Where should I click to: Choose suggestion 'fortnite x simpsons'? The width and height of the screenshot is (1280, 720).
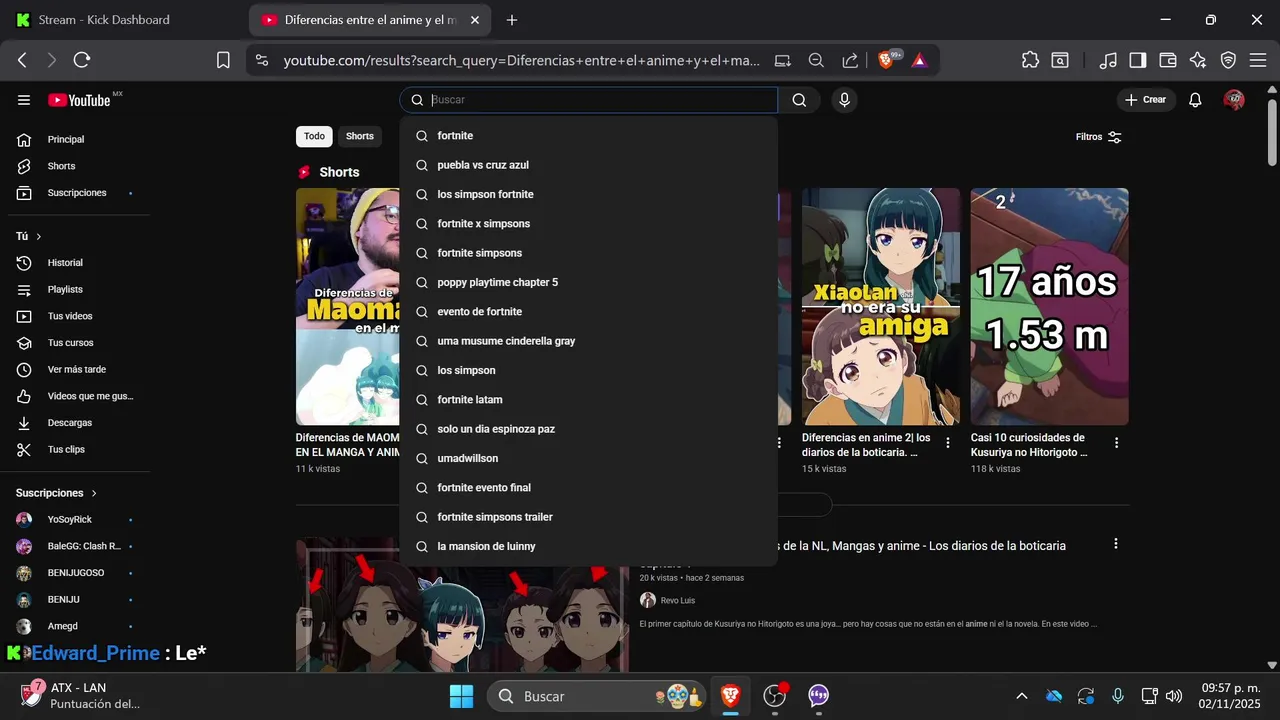[588, 224]
